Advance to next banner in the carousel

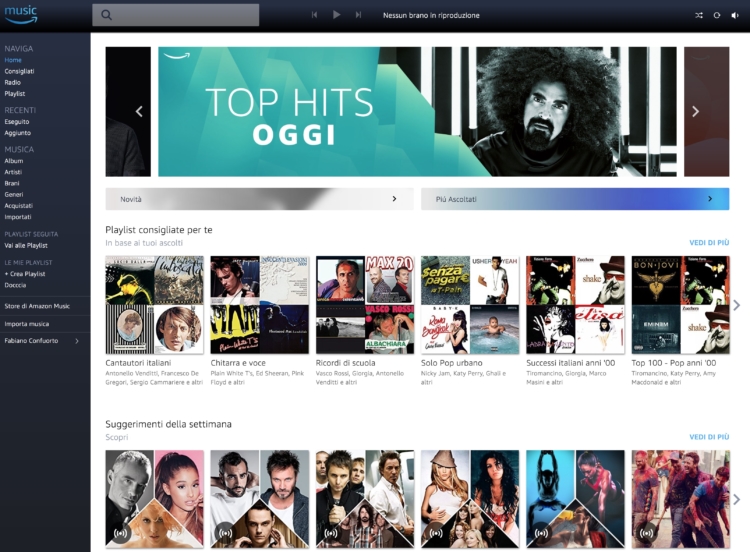coord(695,111)
